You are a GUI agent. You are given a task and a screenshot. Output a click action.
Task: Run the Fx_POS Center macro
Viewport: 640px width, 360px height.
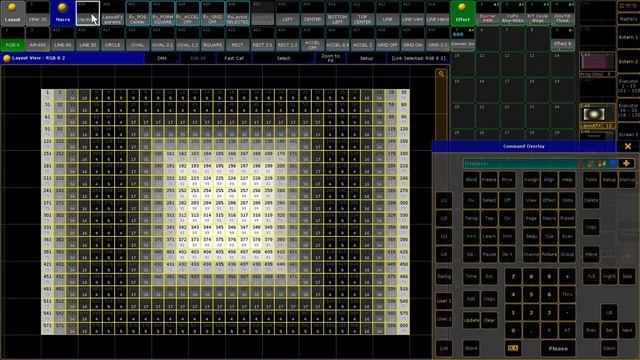click(138, 13)
